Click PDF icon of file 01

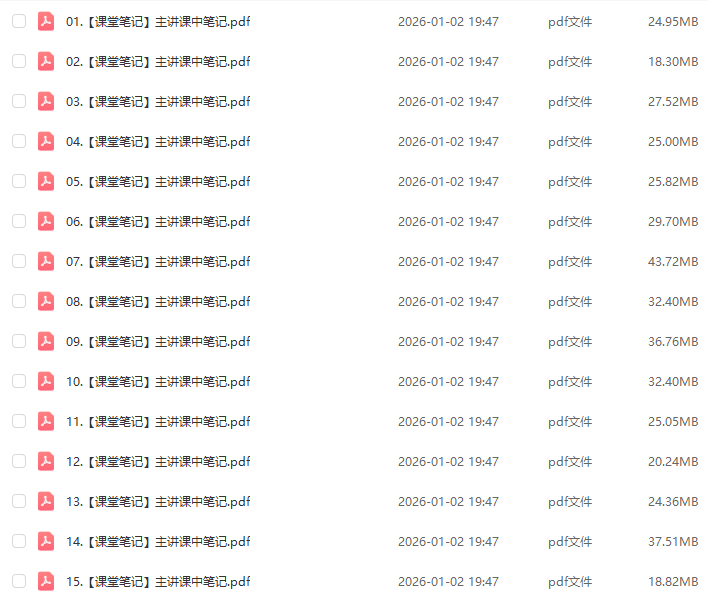(x=46, y=21)
